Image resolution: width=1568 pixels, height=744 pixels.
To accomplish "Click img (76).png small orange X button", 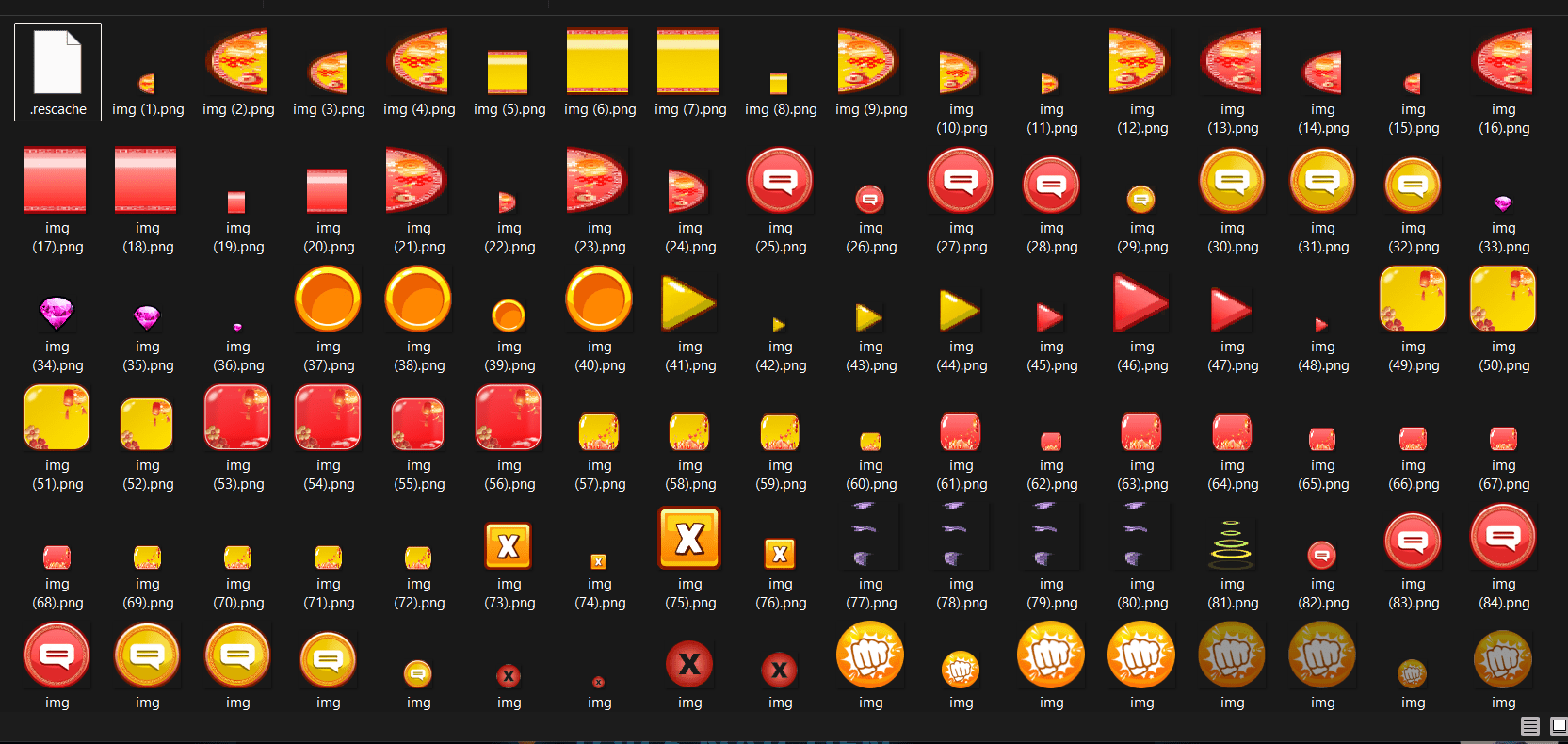I will tap(780, 554).
